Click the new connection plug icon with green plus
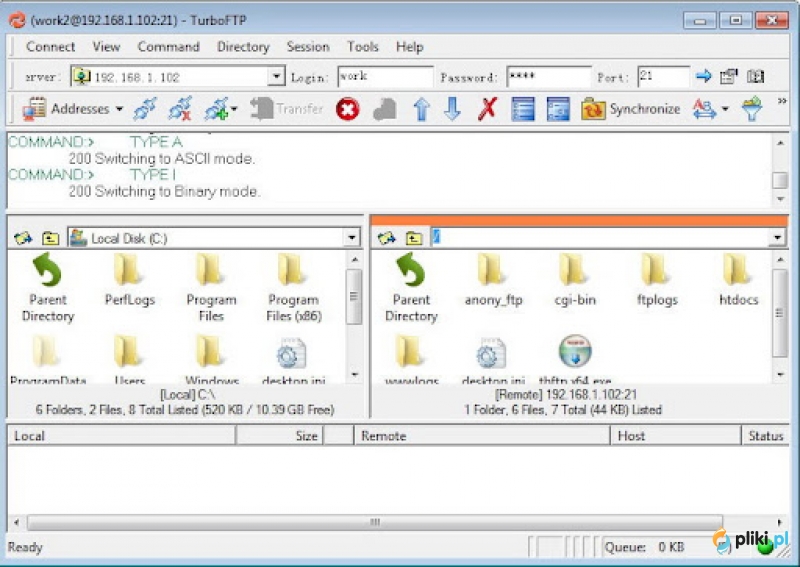This screenshot has width=800, height=567. point(216,109)
